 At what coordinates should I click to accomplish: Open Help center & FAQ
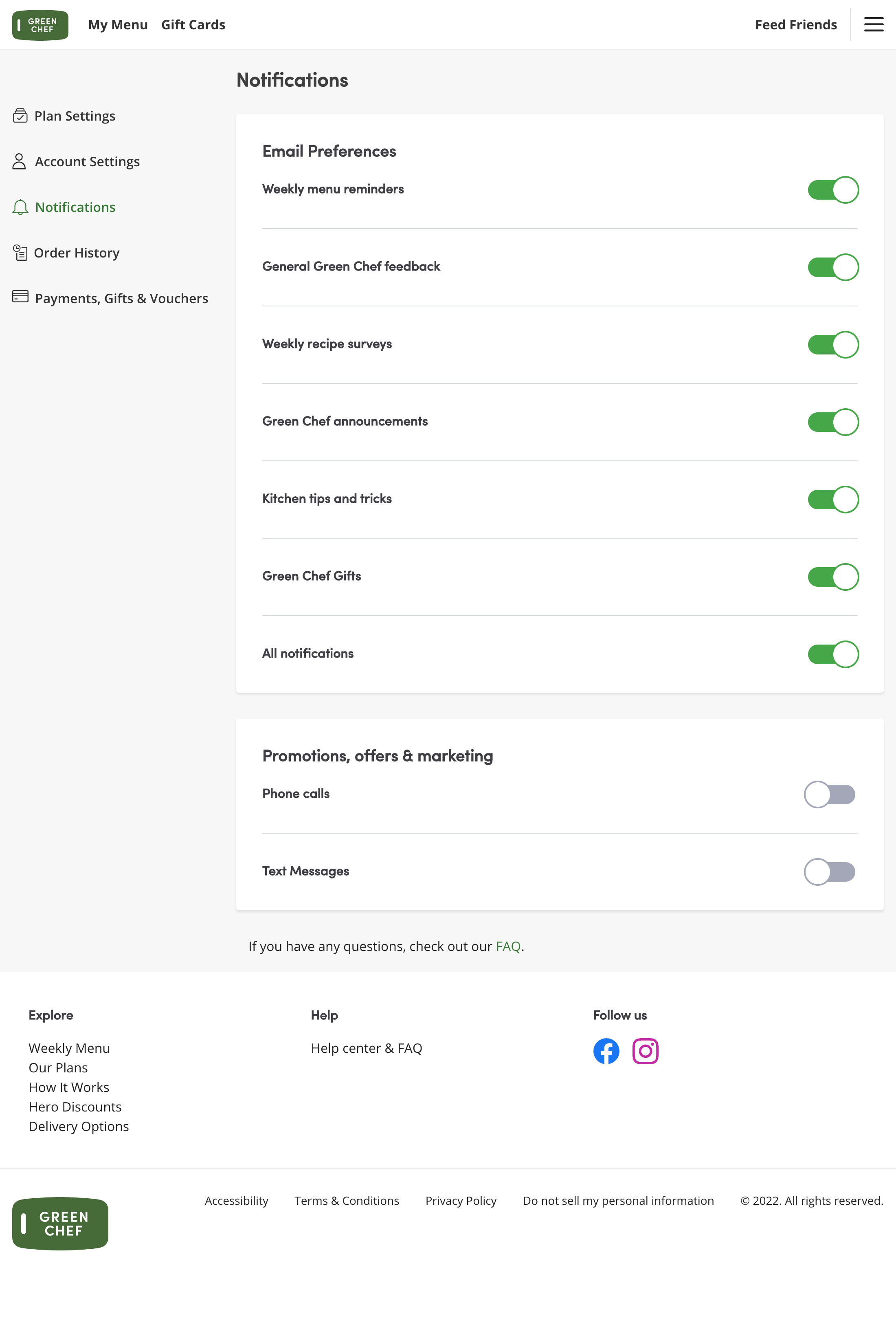pyautogui.click(x=367, y=1048)
